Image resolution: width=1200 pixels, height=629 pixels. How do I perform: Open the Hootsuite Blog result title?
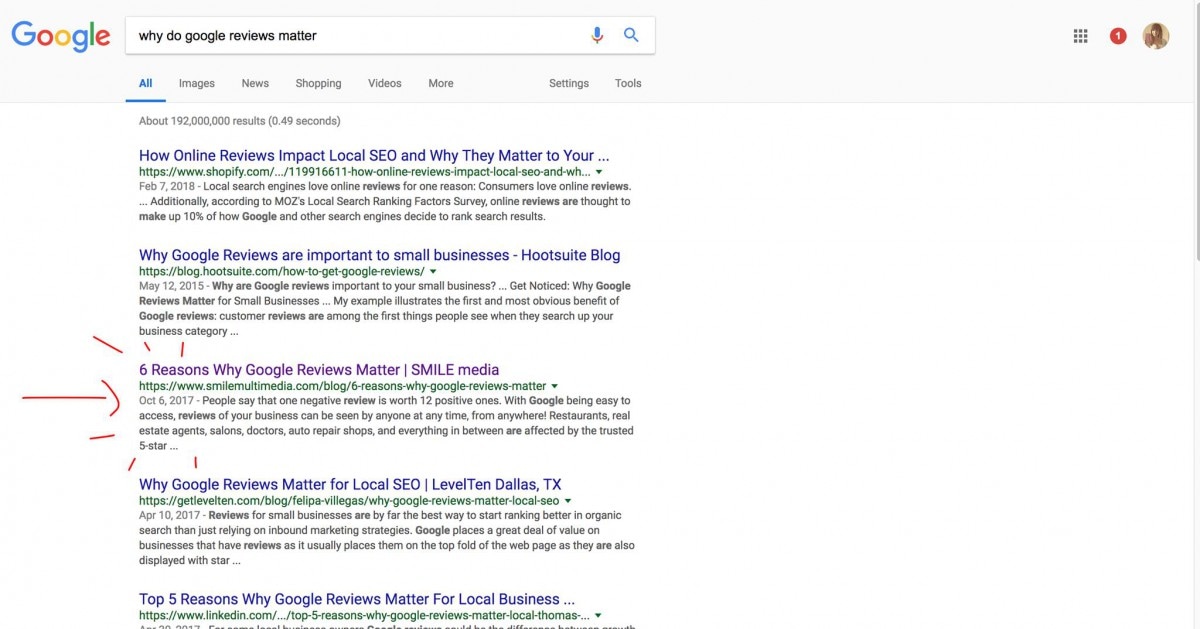(x=379, y=255)
